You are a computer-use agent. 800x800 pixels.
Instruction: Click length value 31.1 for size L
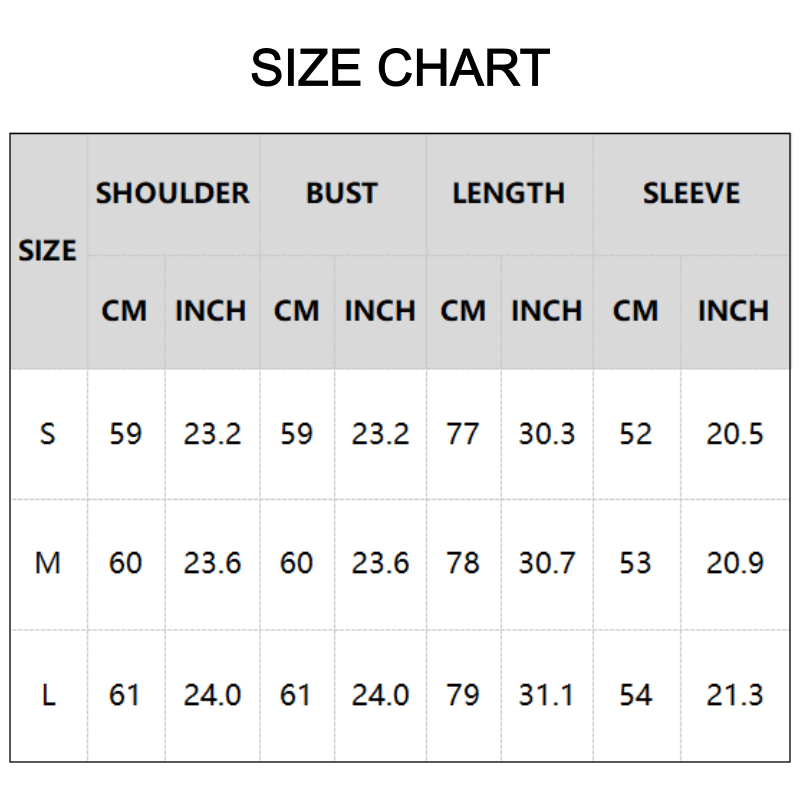[x=547, y=695]
